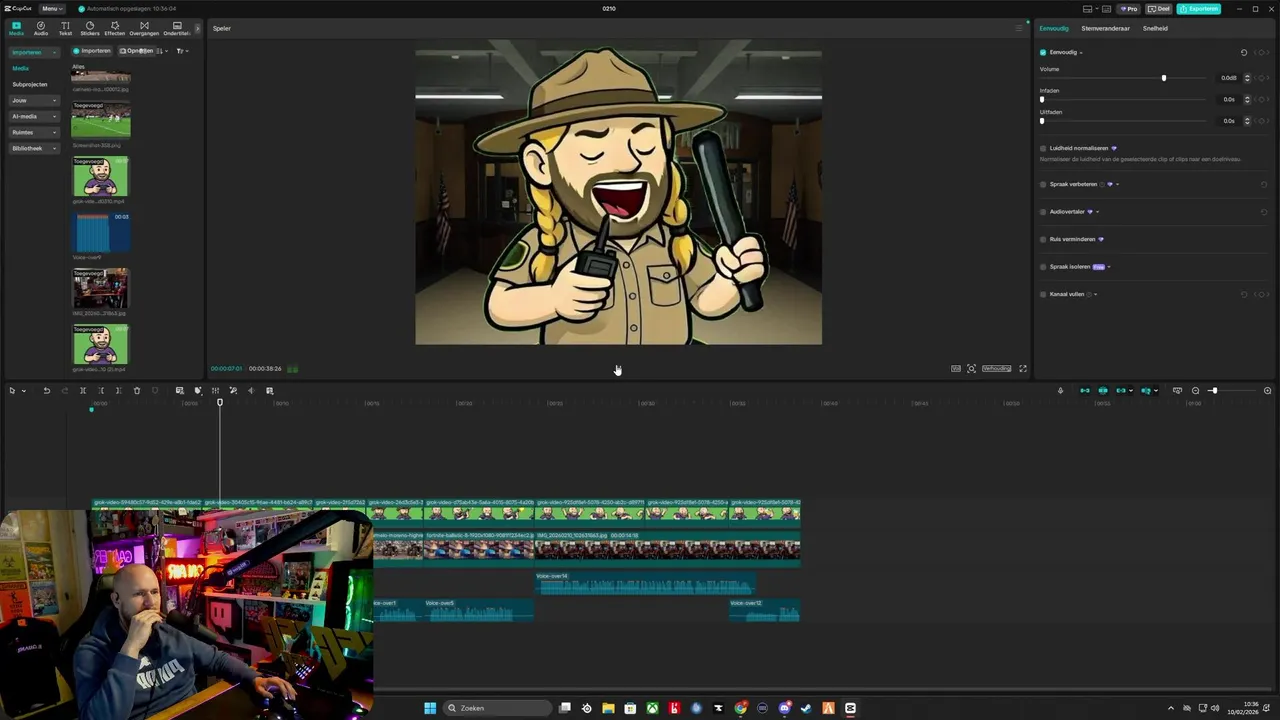Enable Spraak verbeteren checkbox
Screen dimensions: 1280x720
[1043, 184]
